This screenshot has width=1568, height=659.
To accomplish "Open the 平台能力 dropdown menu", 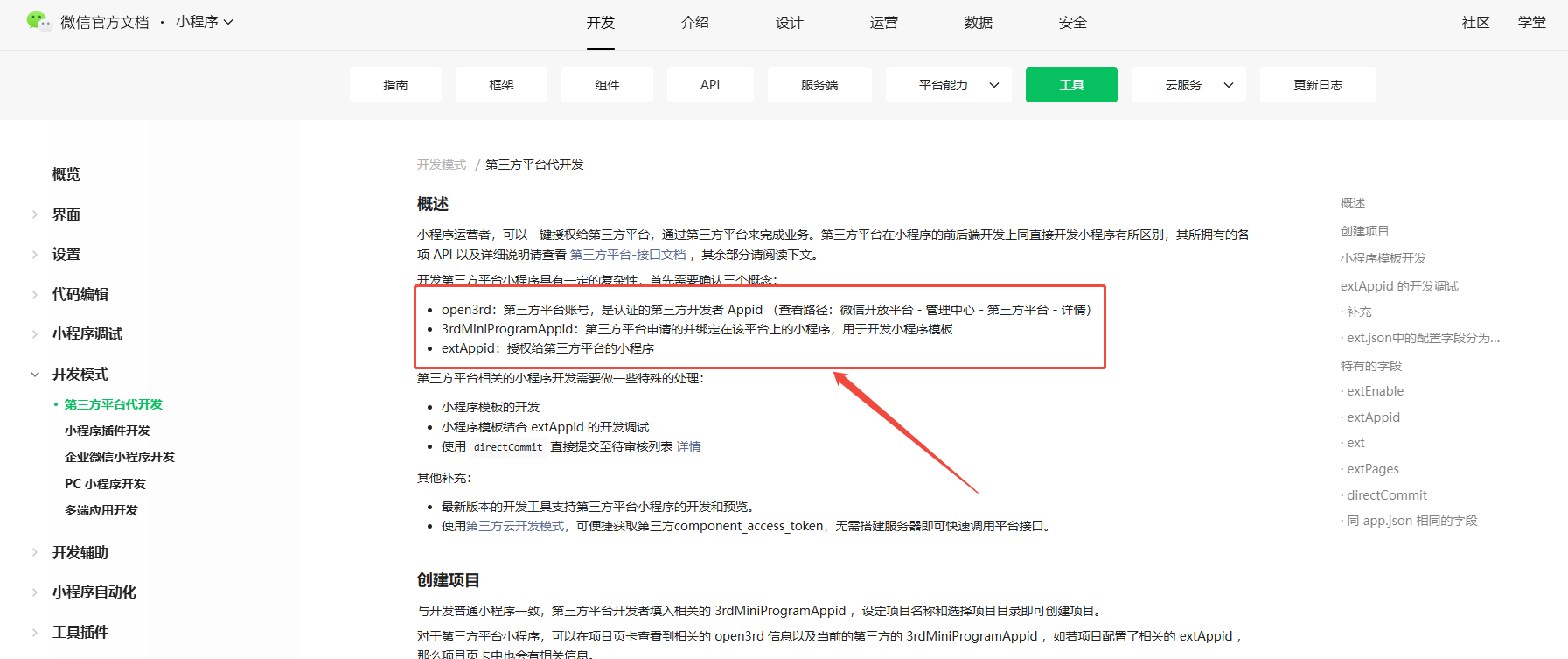I will [x=949, y=85].
